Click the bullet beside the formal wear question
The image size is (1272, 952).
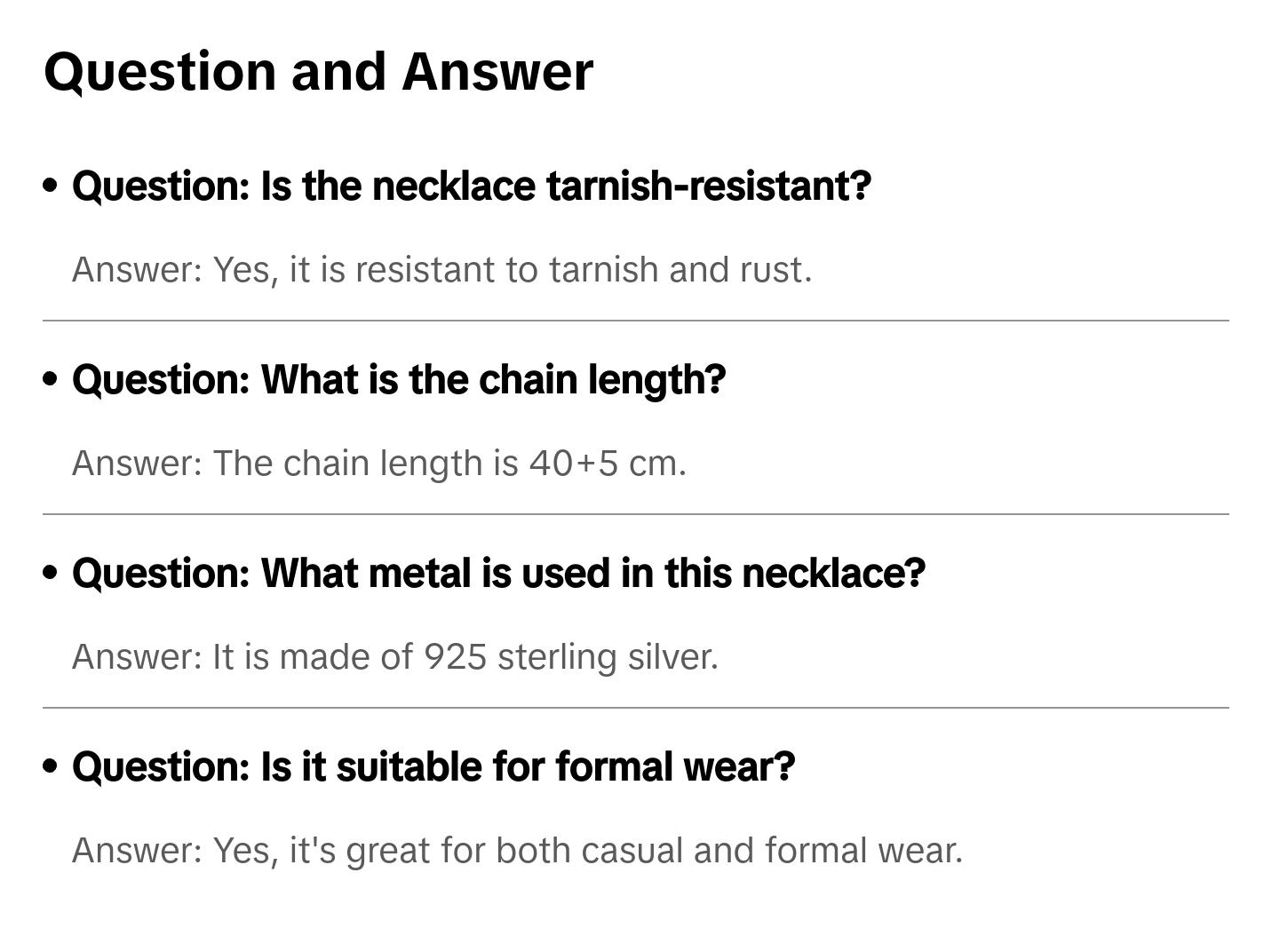(51, 766)
